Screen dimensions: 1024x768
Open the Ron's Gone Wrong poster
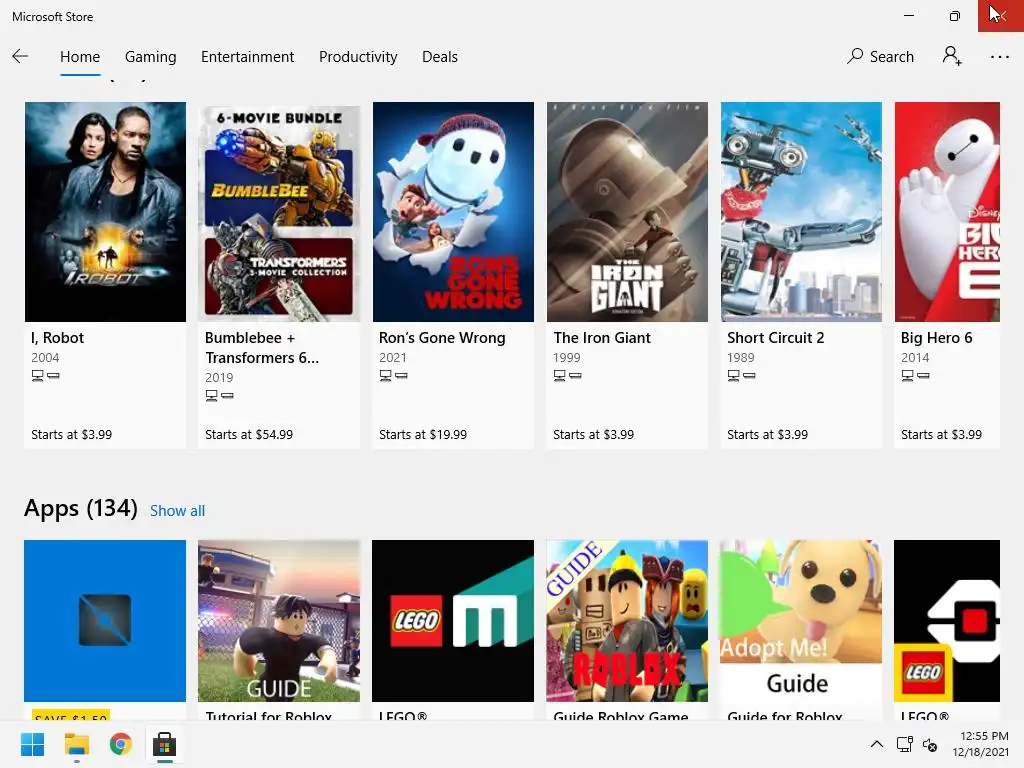pos(453,212)
